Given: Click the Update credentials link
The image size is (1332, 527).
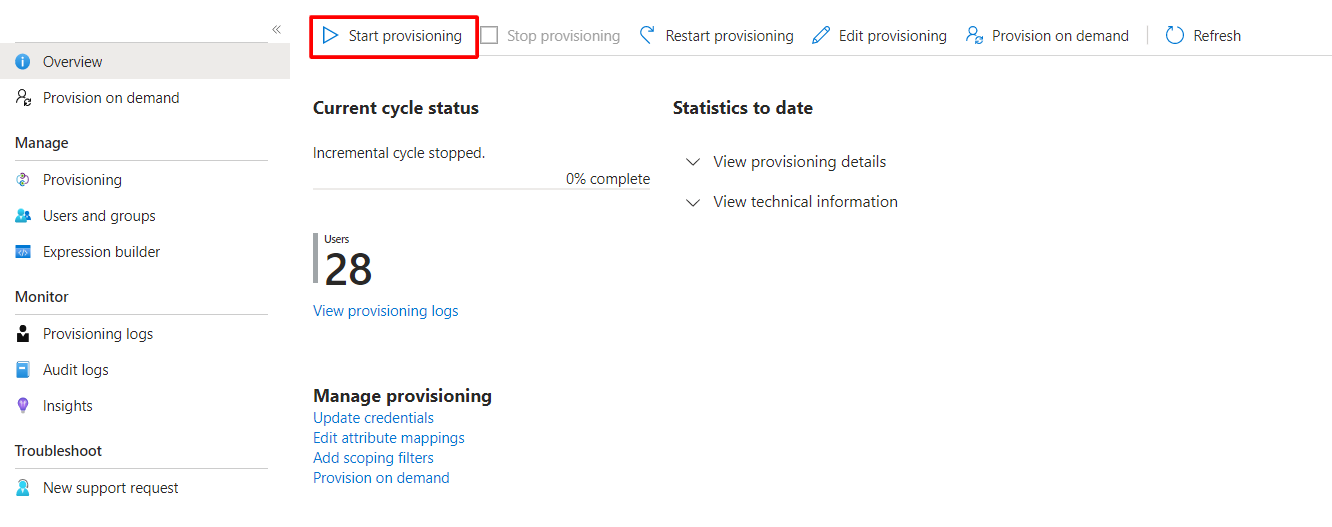Looking at the screenshot, I should tap(373, 418).
